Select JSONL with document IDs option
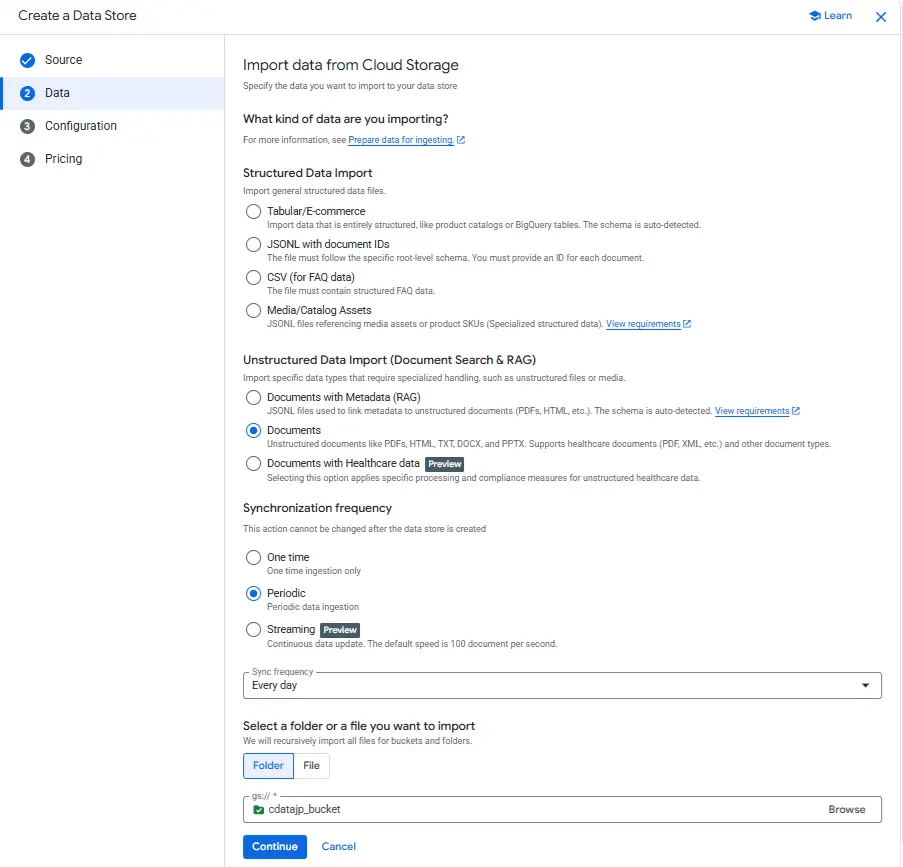The width and height of the screenshot is (903, 867). [x=253, y=244]
